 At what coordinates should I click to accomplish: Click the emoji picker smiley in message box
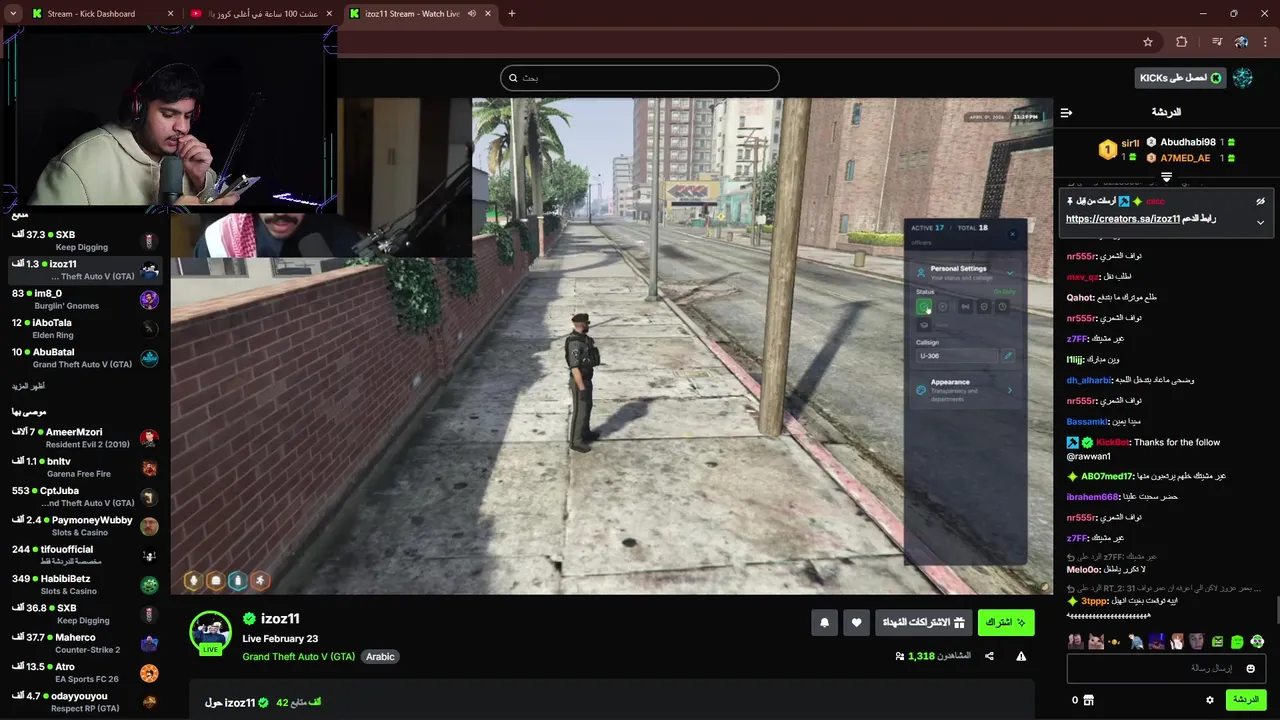(x=1250, y=668)
